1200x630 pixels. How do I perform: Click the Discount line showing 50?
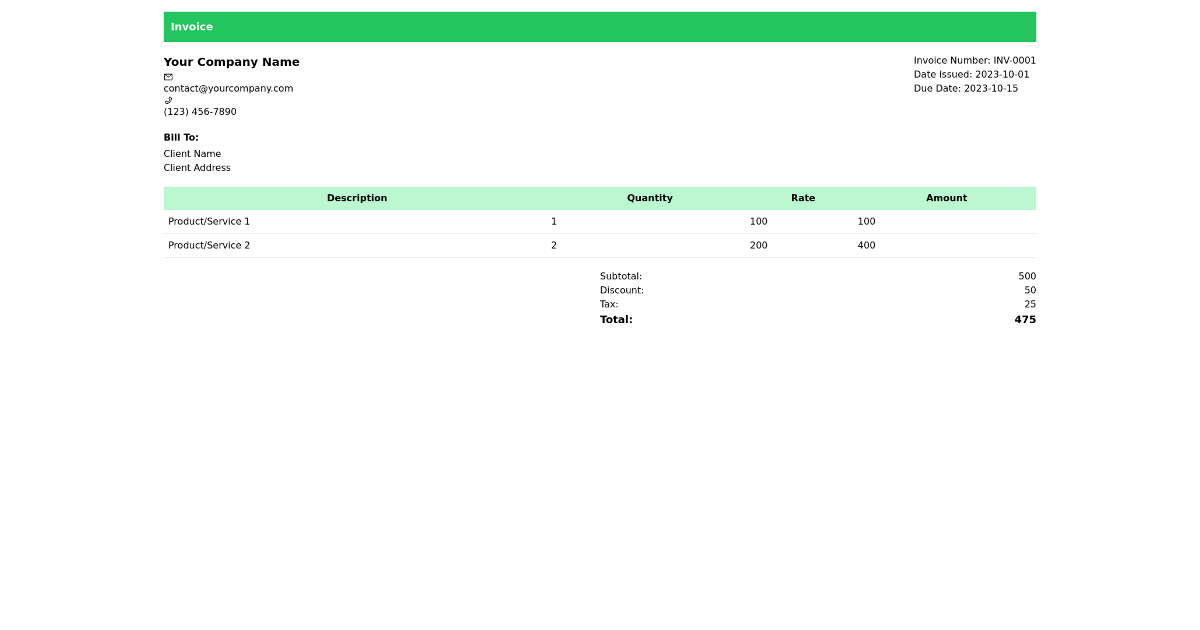tap(1029, 290)
